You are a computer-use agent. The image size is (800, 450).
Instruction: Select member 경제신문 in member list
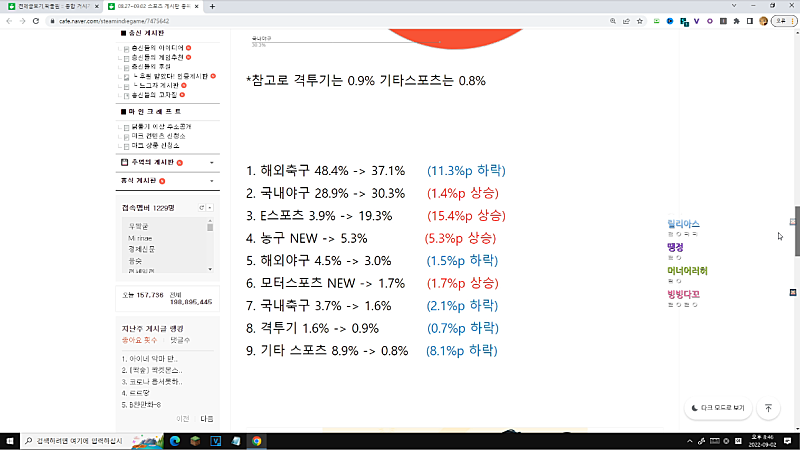[141, 249]
